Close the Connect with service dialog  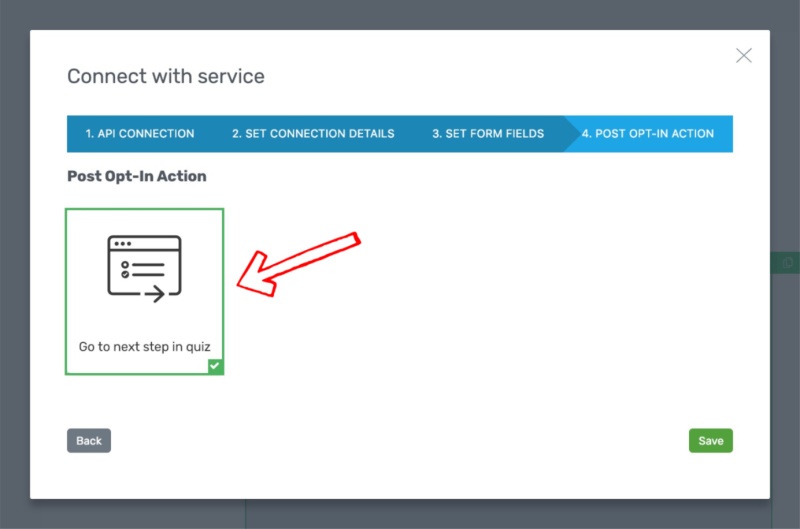click(743, 55)
